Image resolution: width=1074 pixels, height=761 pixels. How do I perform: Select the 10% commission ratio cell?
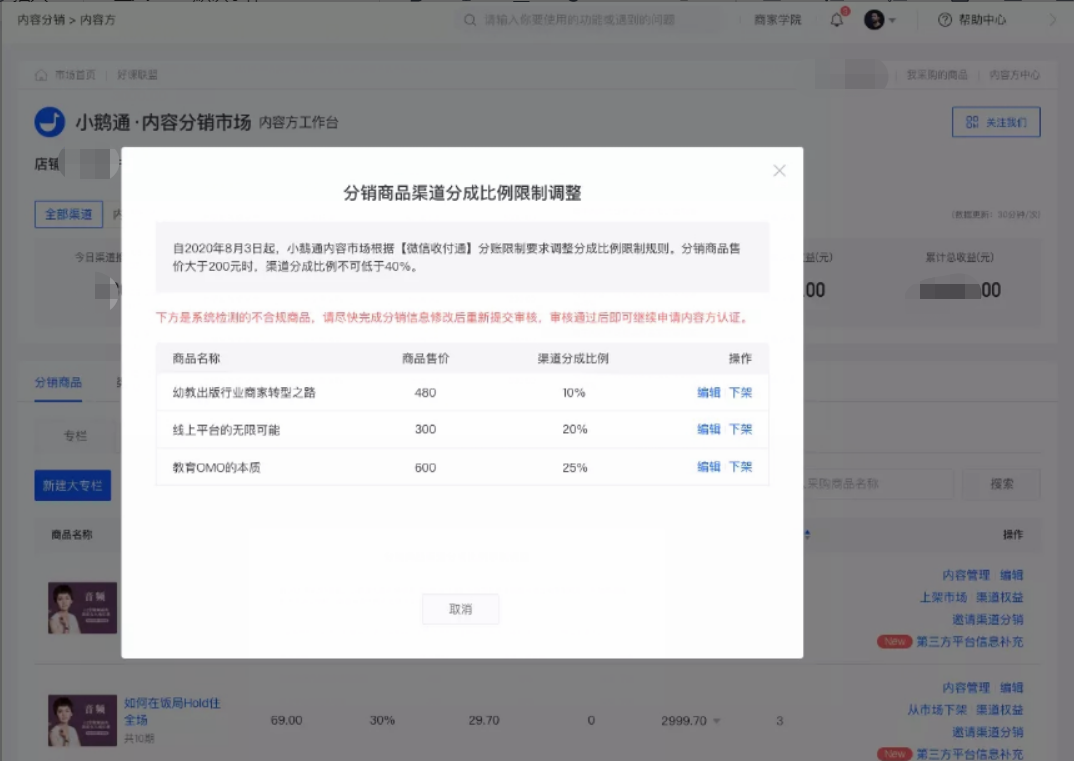(574, 392)
